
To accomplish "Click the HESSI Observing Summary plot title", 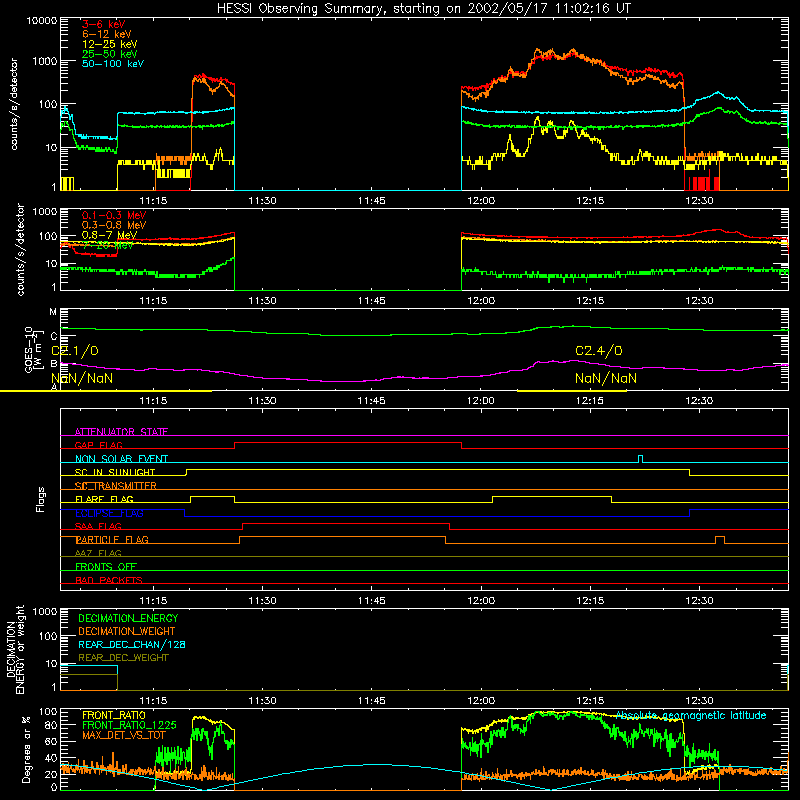I will pyautogui.click(x=423, y=8).
